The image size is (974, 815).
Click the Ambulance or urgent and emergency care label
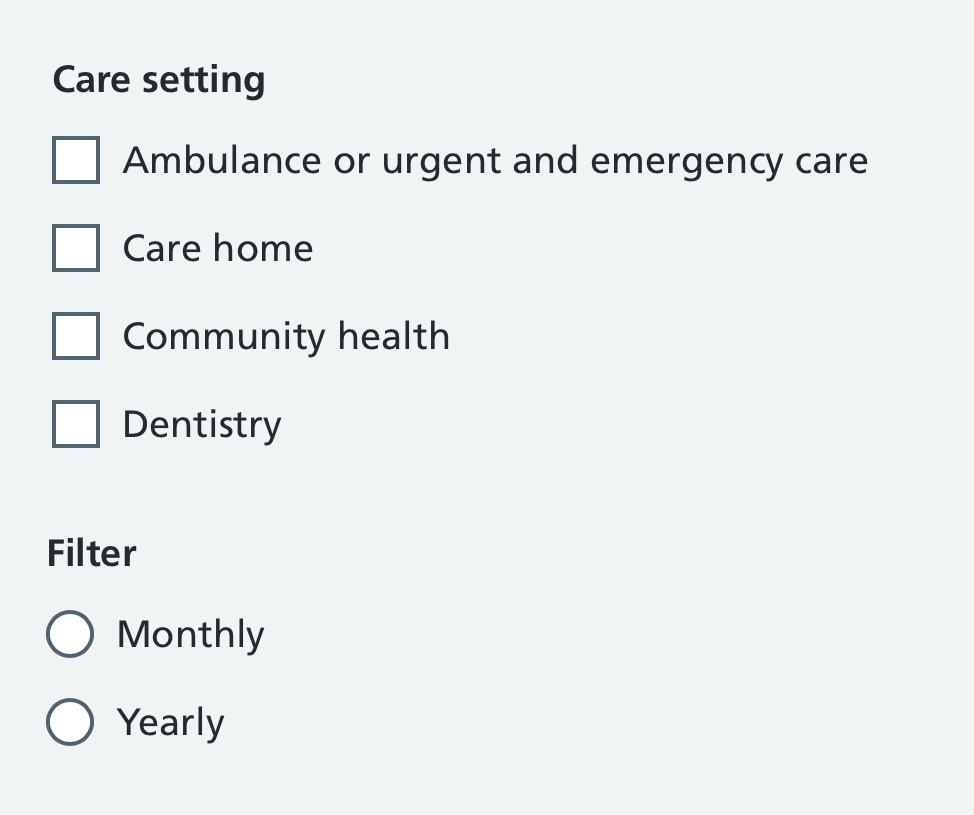point(494,159)
